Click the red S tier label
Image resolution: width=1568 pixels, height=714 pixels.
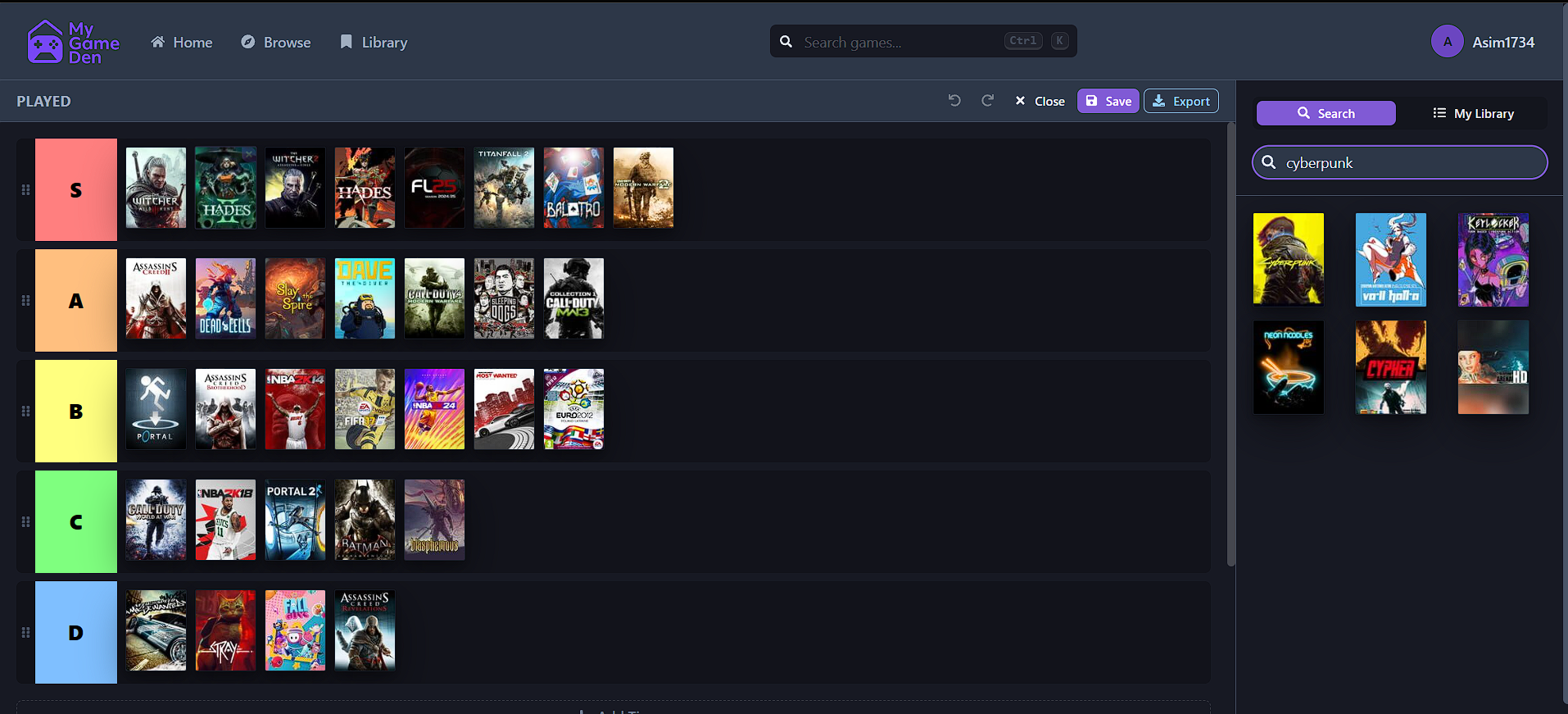[76, 189]
